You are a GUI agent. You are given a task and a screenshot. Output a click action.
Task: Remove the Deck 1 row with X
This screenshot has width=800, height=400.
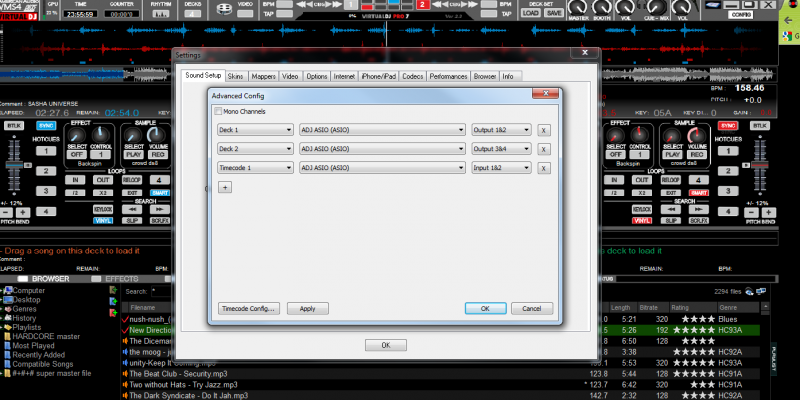click(543, 130)
